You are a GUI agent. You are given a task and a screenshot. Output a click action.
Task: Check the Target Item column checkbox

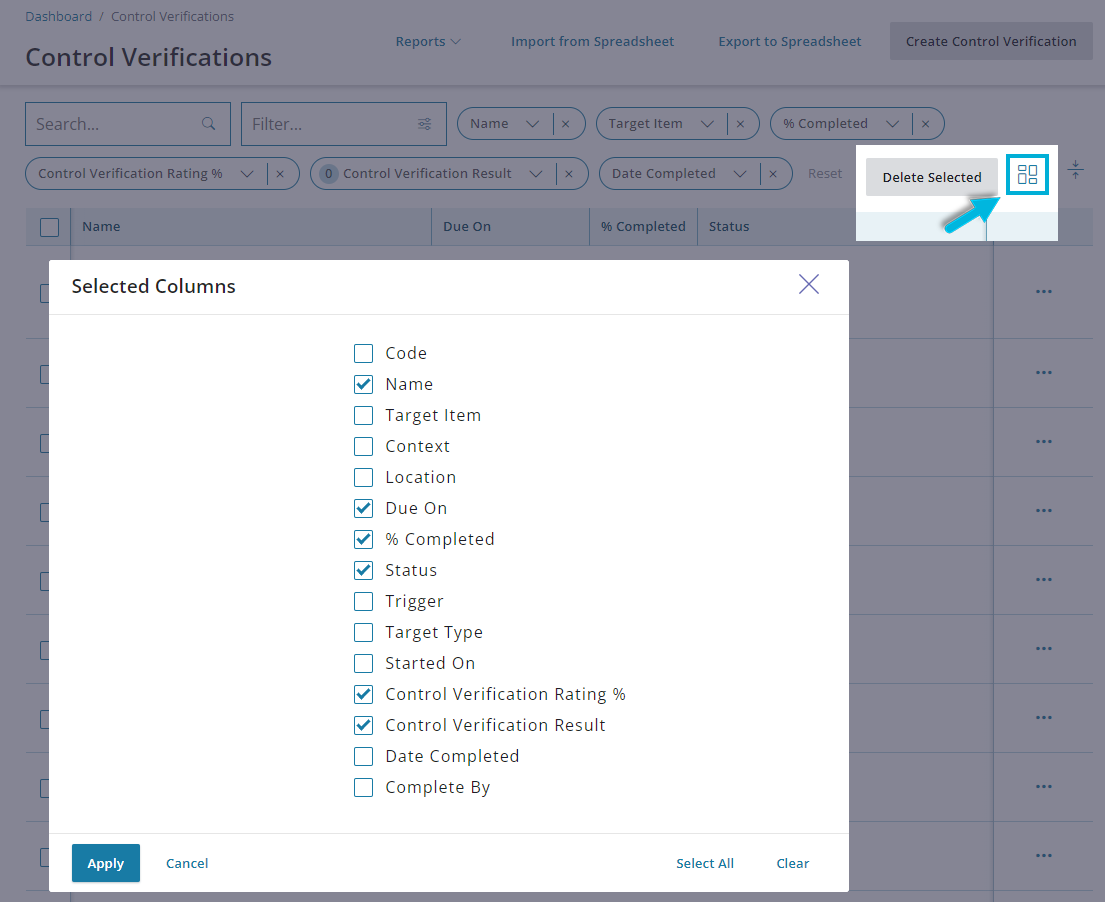(x=363, y=415)
